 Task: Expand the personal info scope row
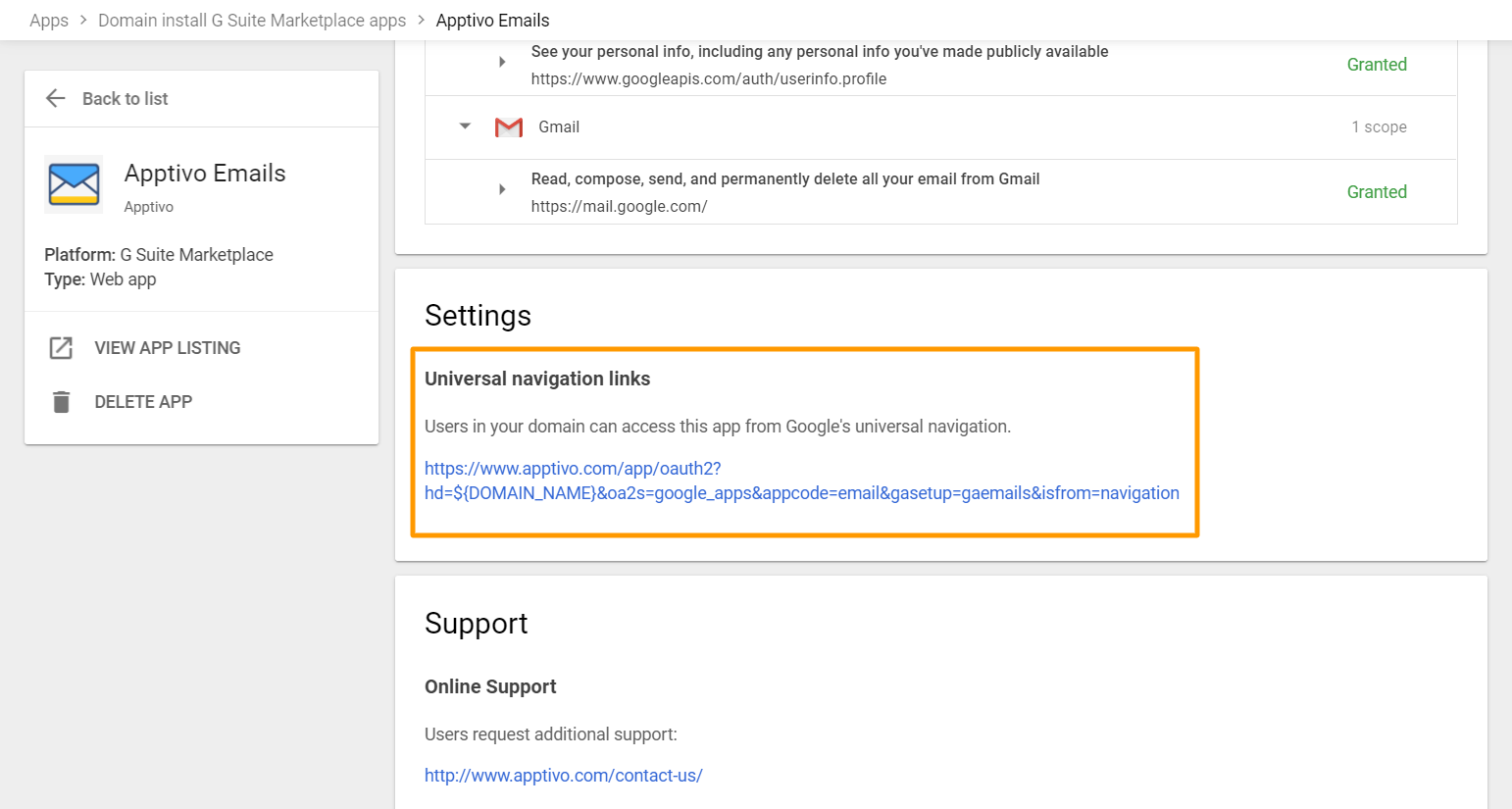pos(502,62)
